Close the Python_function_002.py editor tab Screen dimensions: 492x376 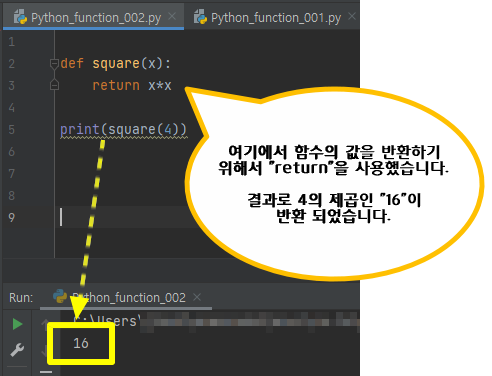coord(172,16)
